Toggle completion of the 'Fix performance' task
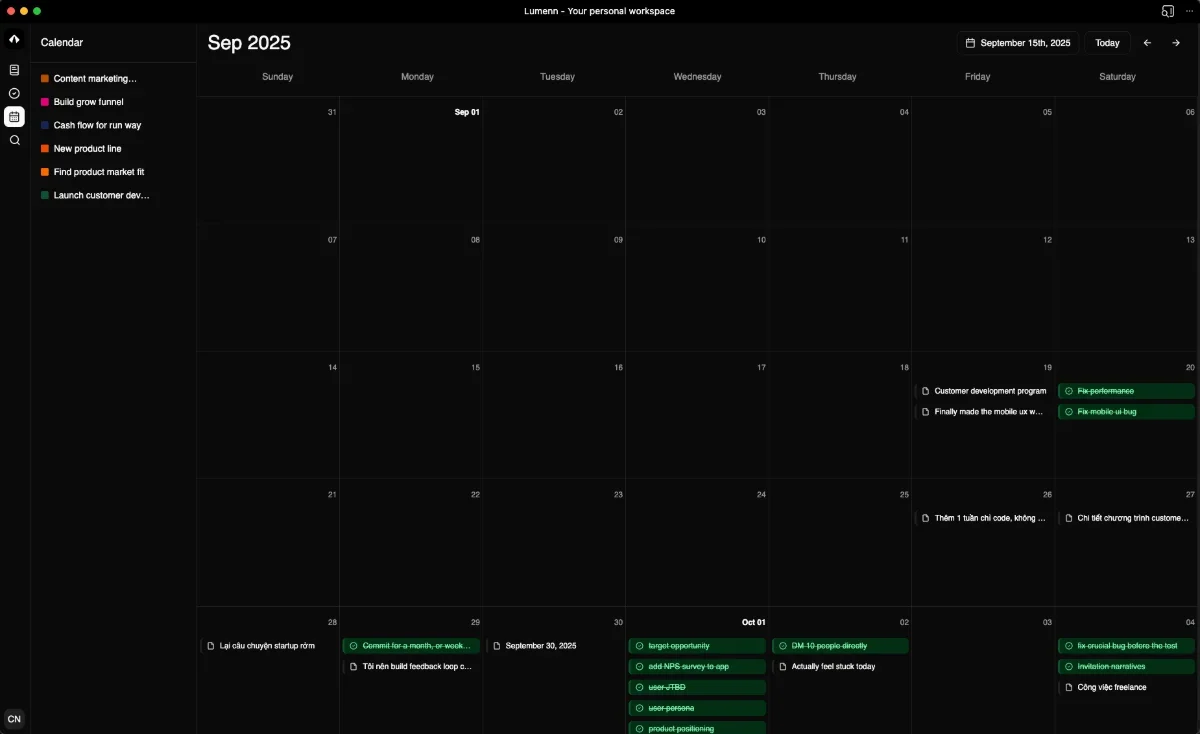This screenshot has width=1200, height=734. 1068,391
